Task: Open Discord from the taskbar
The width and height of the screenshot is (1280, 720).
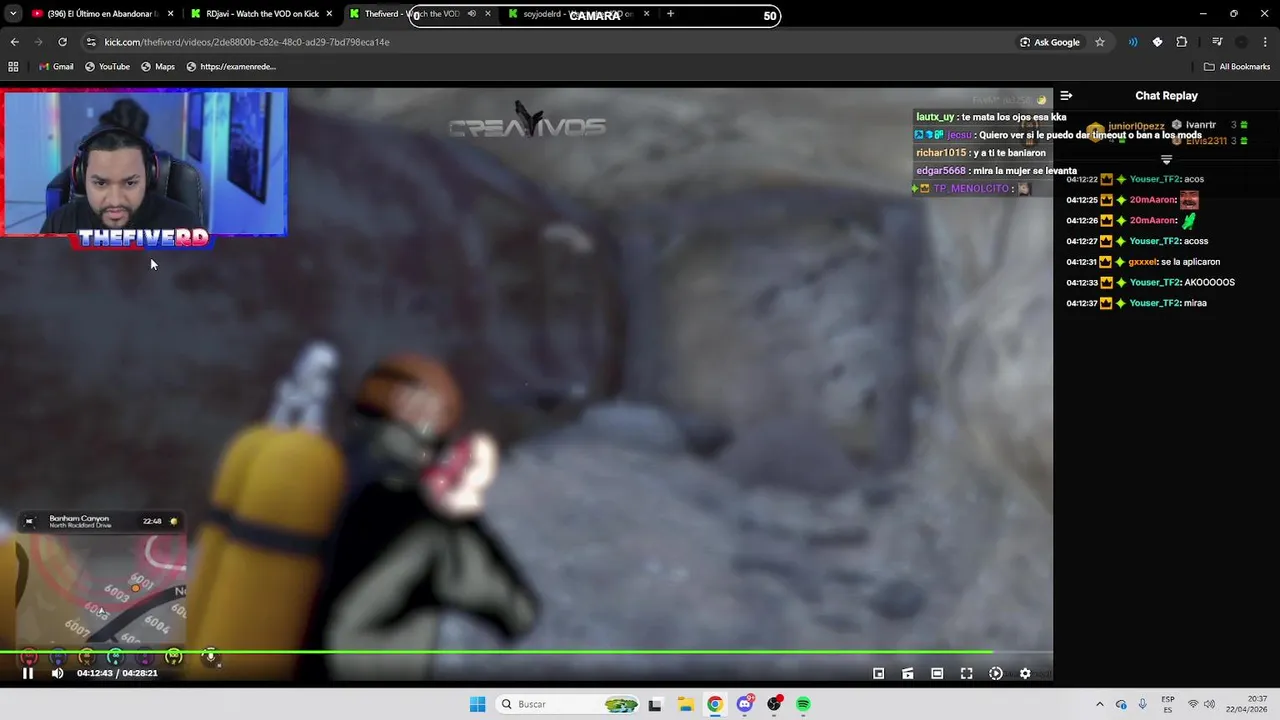Action: [x=745, y=704]
